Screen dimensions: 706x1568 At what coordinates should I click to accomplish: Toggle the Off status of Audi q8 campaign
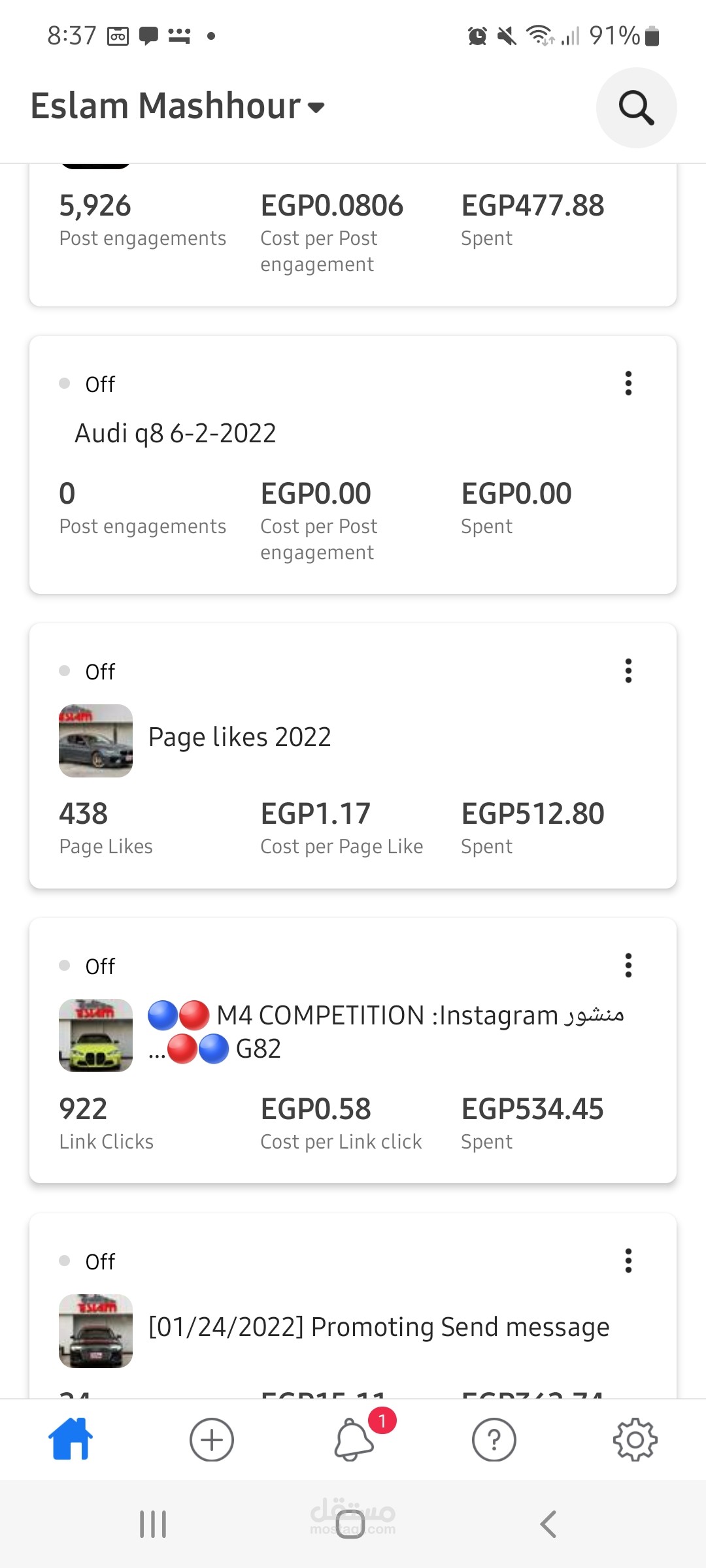coord(88,384)
